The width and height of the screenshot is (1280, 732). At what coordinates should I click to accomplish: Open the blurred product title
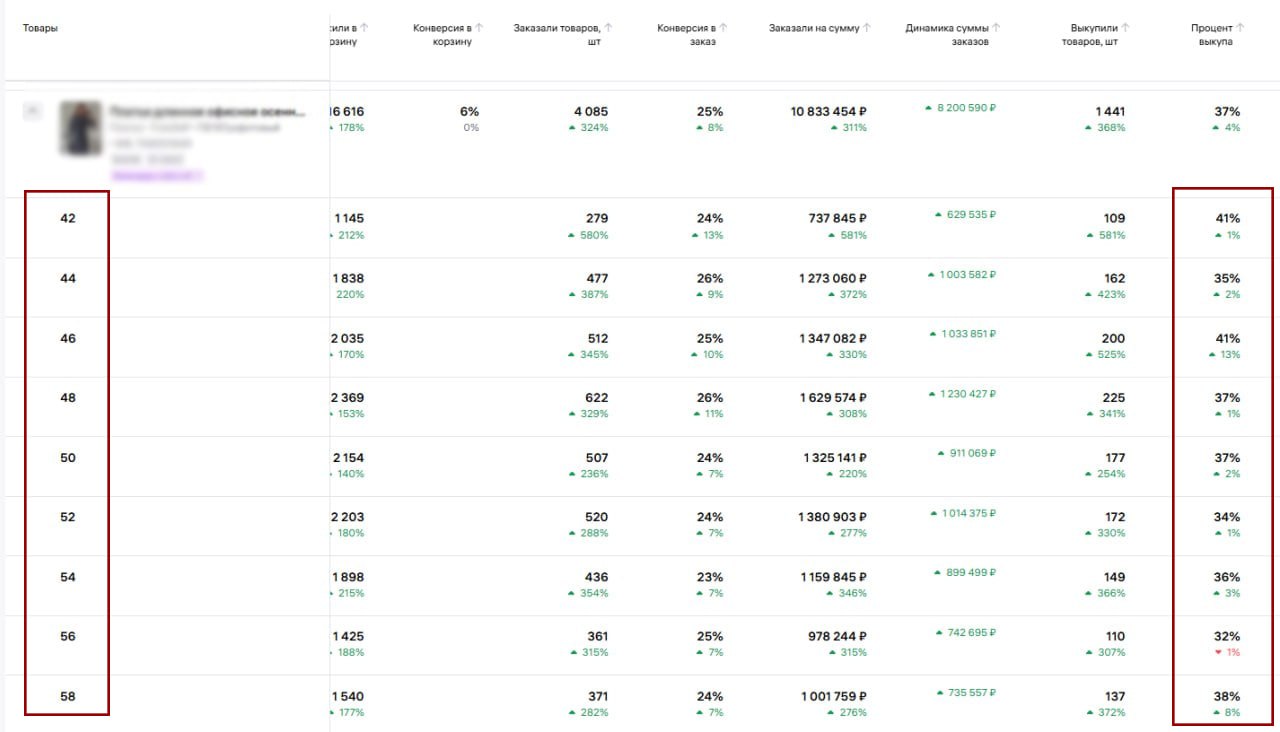point(207,111)
